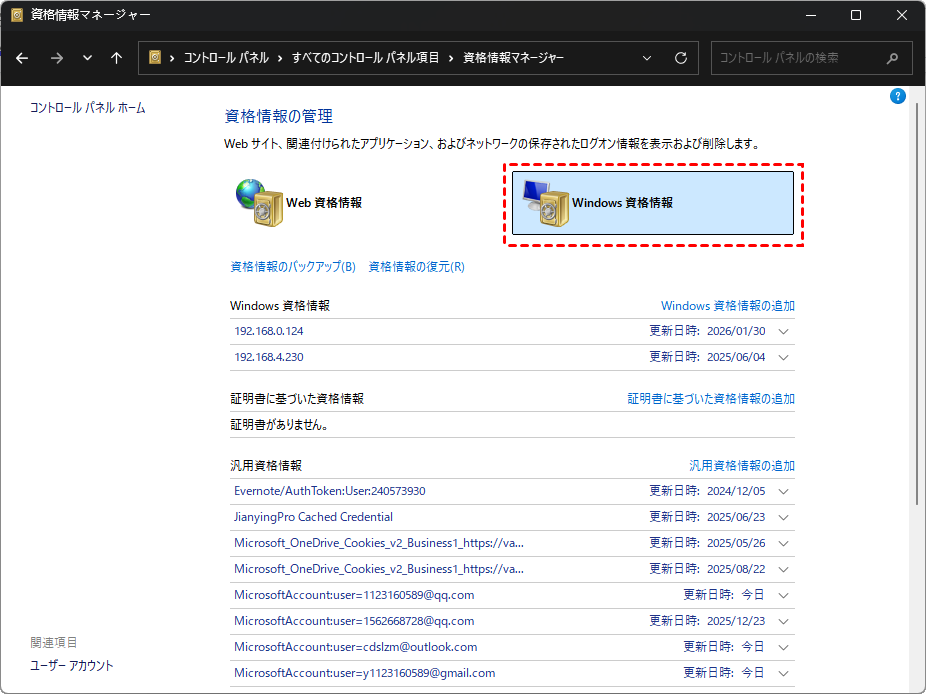Close the 資格情報マネージャー window

901,15
